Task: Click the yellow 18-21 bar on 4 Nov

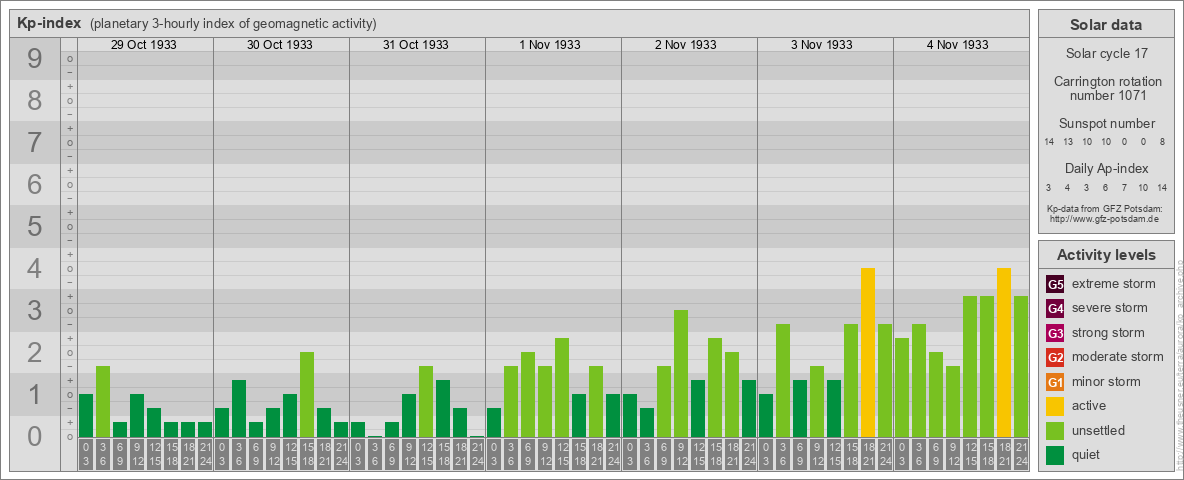Action: 1004,352
